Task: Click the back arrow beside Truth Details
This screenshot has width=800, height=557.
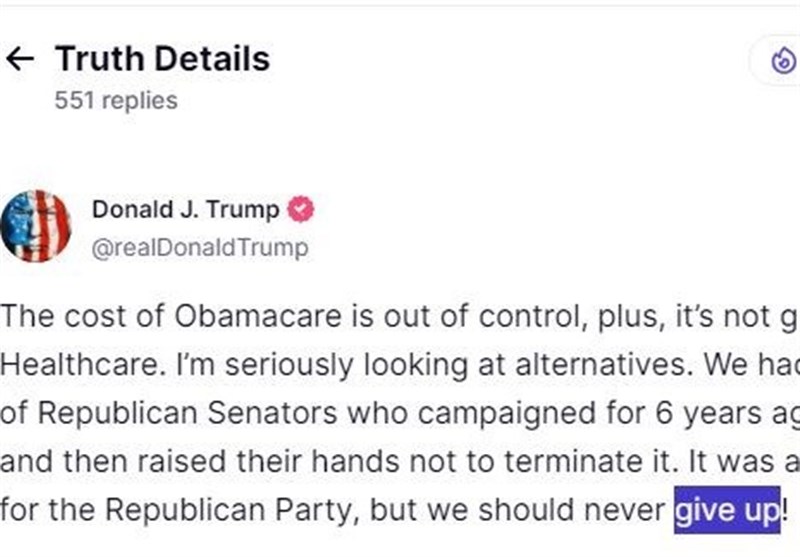Action: pos(20,60)
